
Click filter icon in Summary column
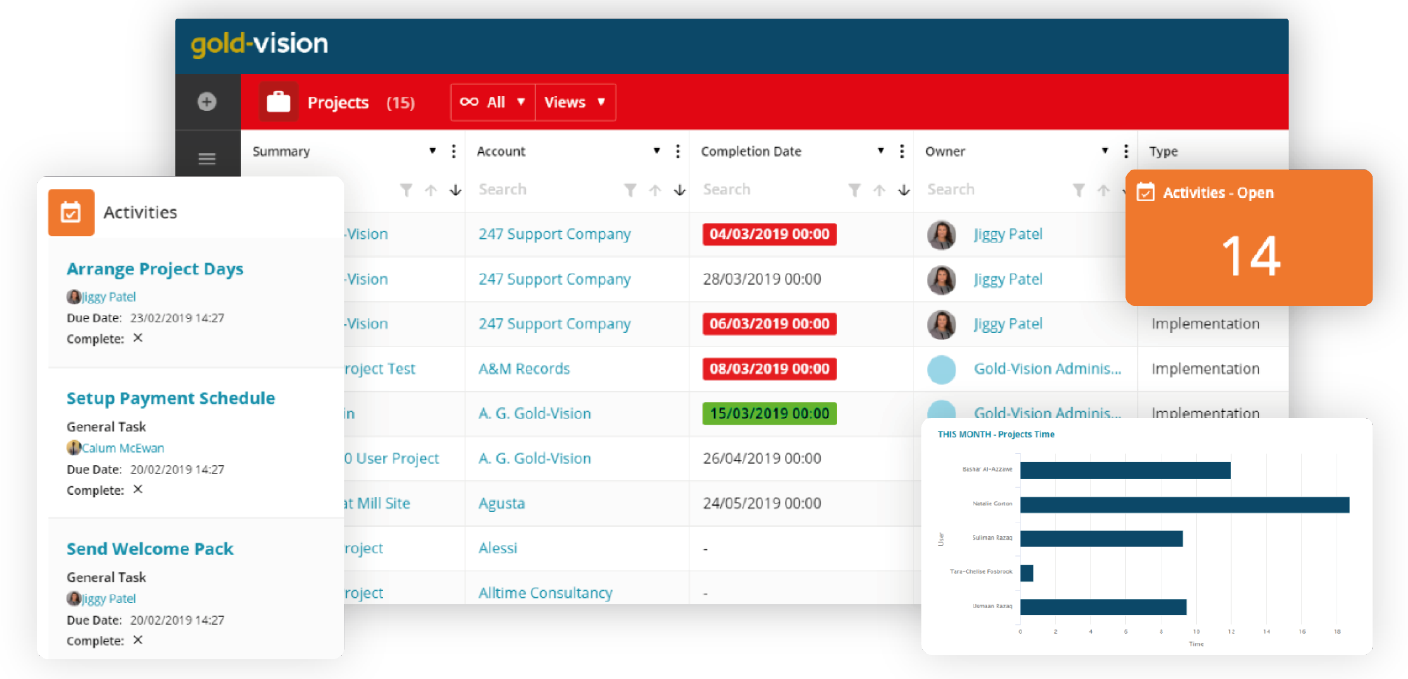click(406, 190)
